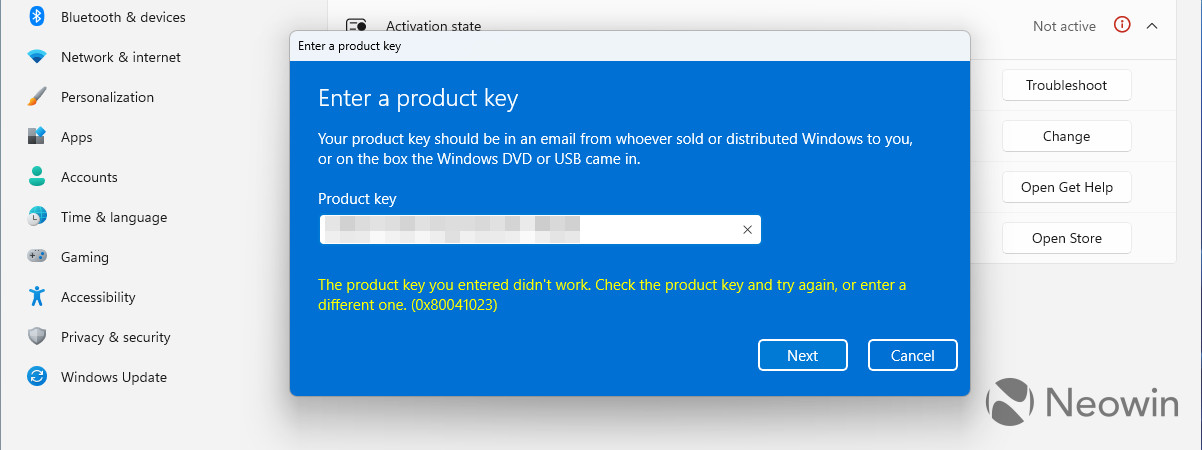This screenshot has height=450, width=1202.
Task: Click the Network & internet Wi-Fi icon
Action: (37, 57)
